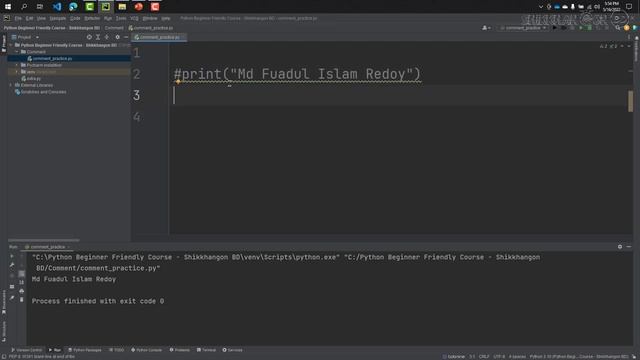Image resolution: width=640 pixels, height=360 pixels.
Task: Toggle tool window bars icon at bottom-left corner
Action: pyautogui.click(x=3, y=356)
